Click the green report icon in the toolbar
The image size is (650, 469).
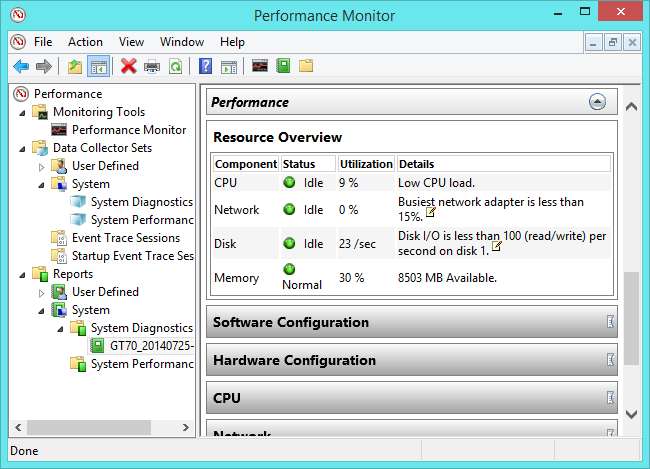point(283,66)
